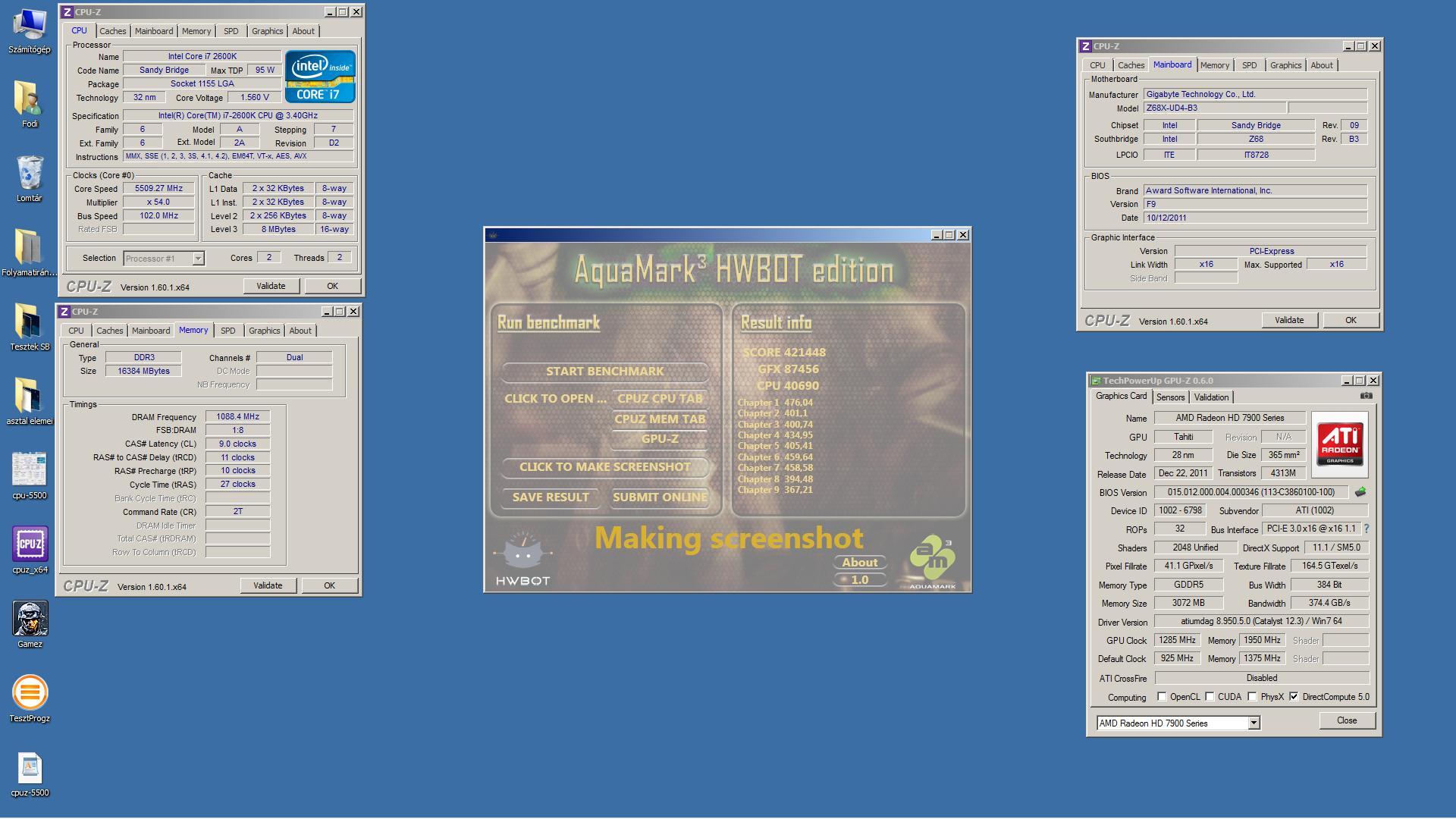Open the CPUZ MEM TAB button
The width and height of the screenshot is (1456, 819).
[x=660, y=419]
